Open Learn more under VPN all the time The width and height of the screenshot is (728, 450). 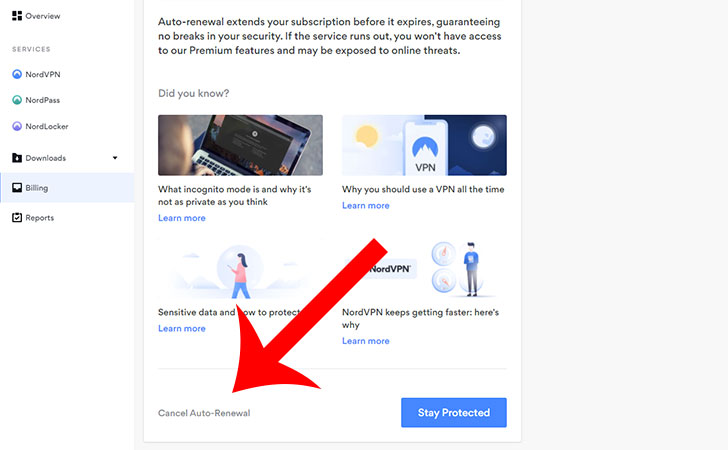[x=365, y=205]
